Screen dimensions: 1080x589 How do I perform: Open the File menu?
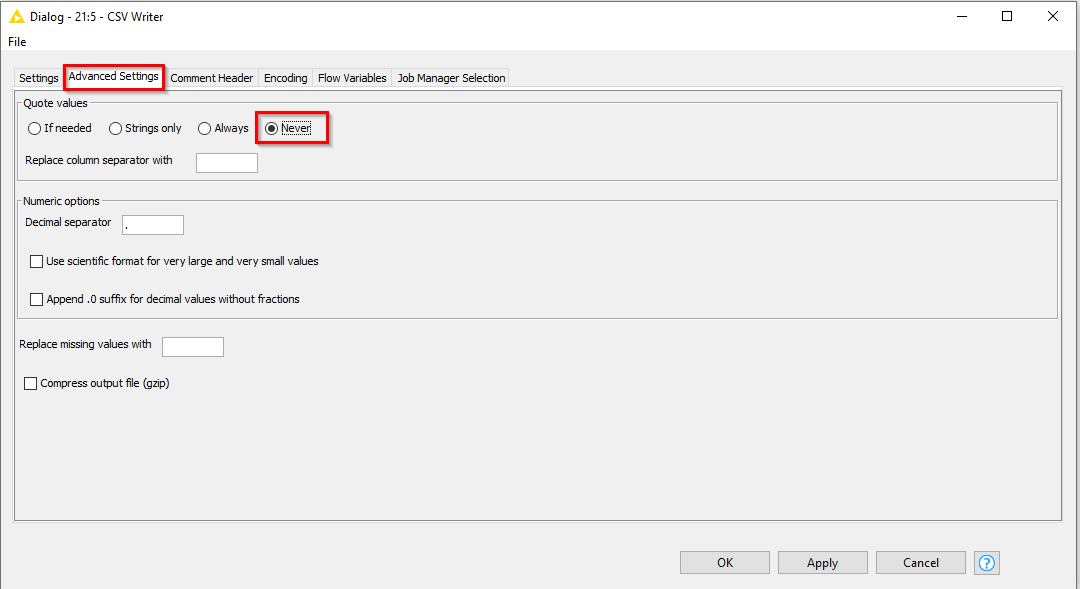pos(17,42)
